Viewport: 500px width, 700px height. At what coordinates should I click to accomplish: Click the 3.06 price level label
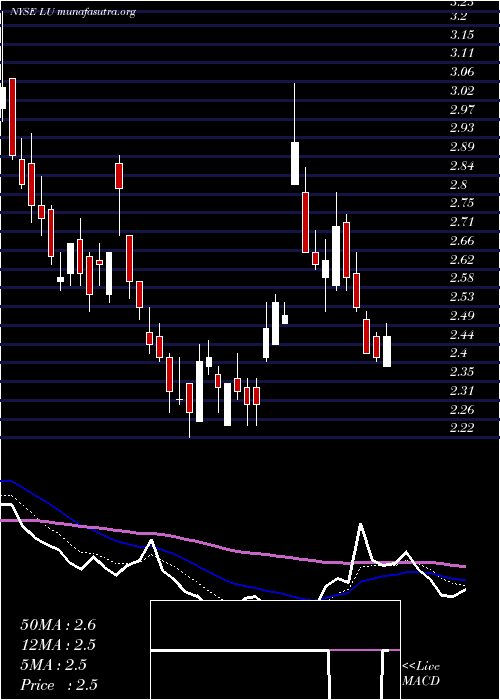click(x=462, y=72)
